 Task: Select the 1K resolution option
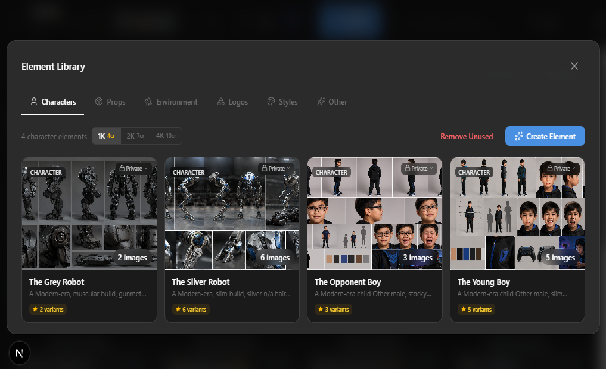pos(106,136)
